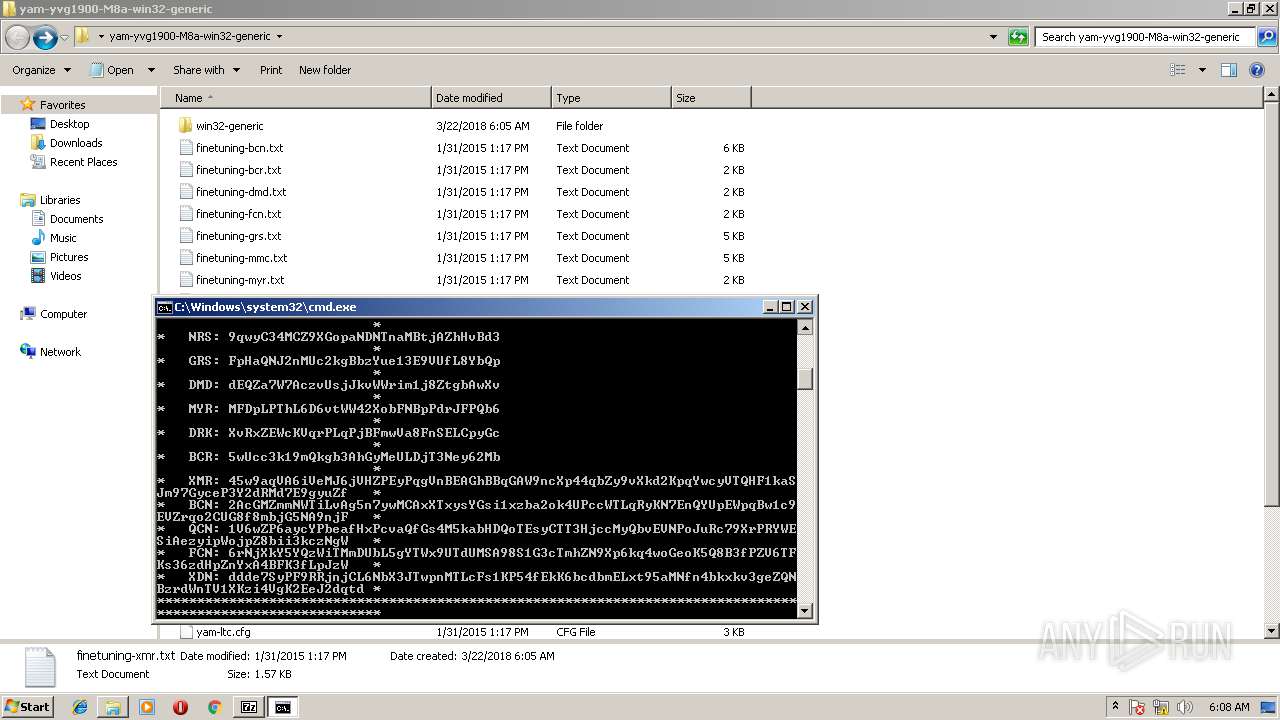Select the yam-ltc.cfg file name
This screenshot has width=1280, height=720.
point(223,632)
